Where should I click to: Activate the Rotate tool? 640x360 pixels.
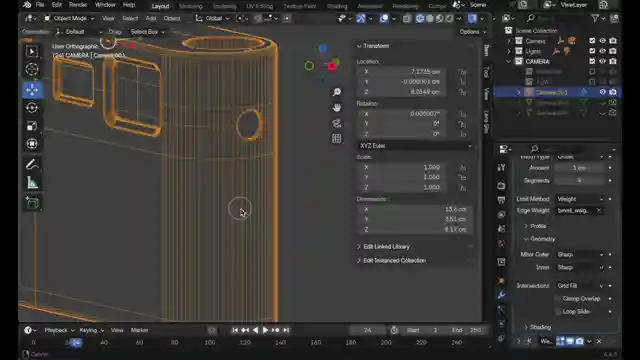(x=32, y=108)
